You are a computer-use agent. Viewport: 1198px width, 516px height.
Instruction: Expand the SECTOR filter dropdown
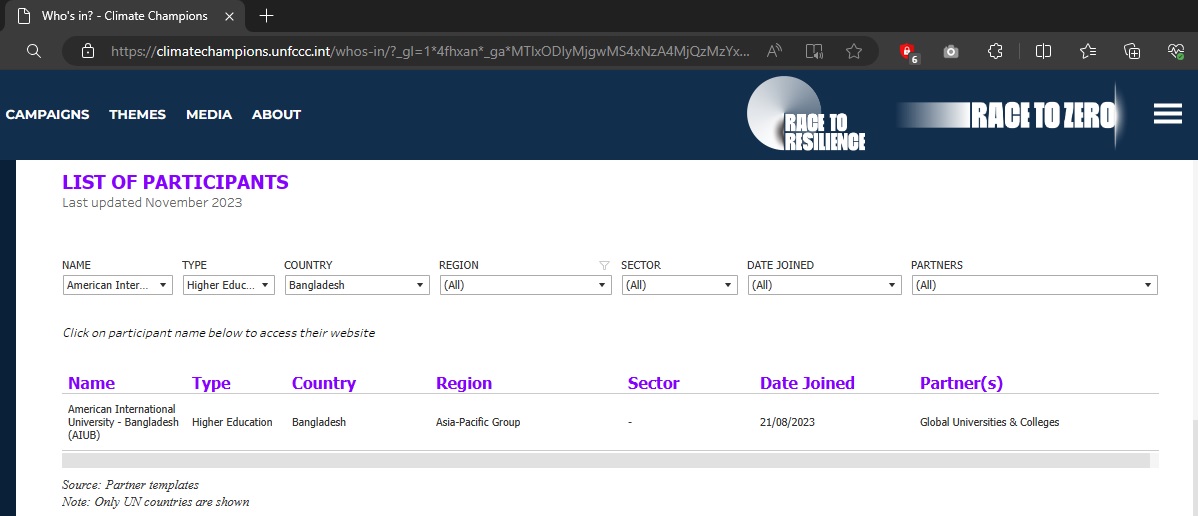tap(679, 285)
